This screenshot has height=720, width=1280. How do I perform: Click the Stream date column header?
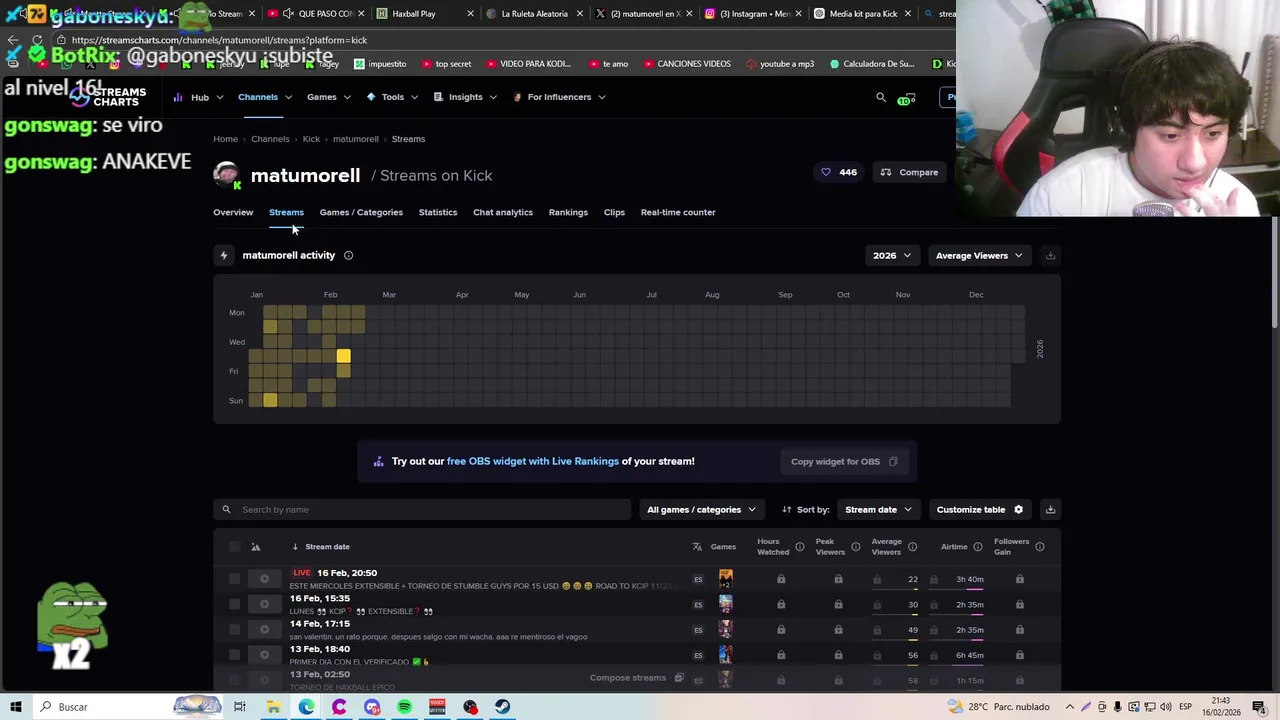327,547
